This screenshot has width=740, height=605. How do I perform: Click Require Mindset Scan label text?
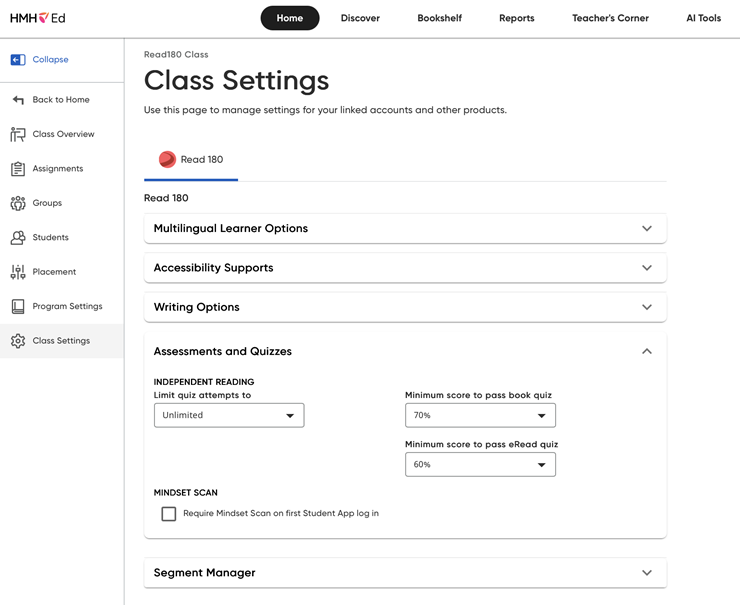point(281,513)
